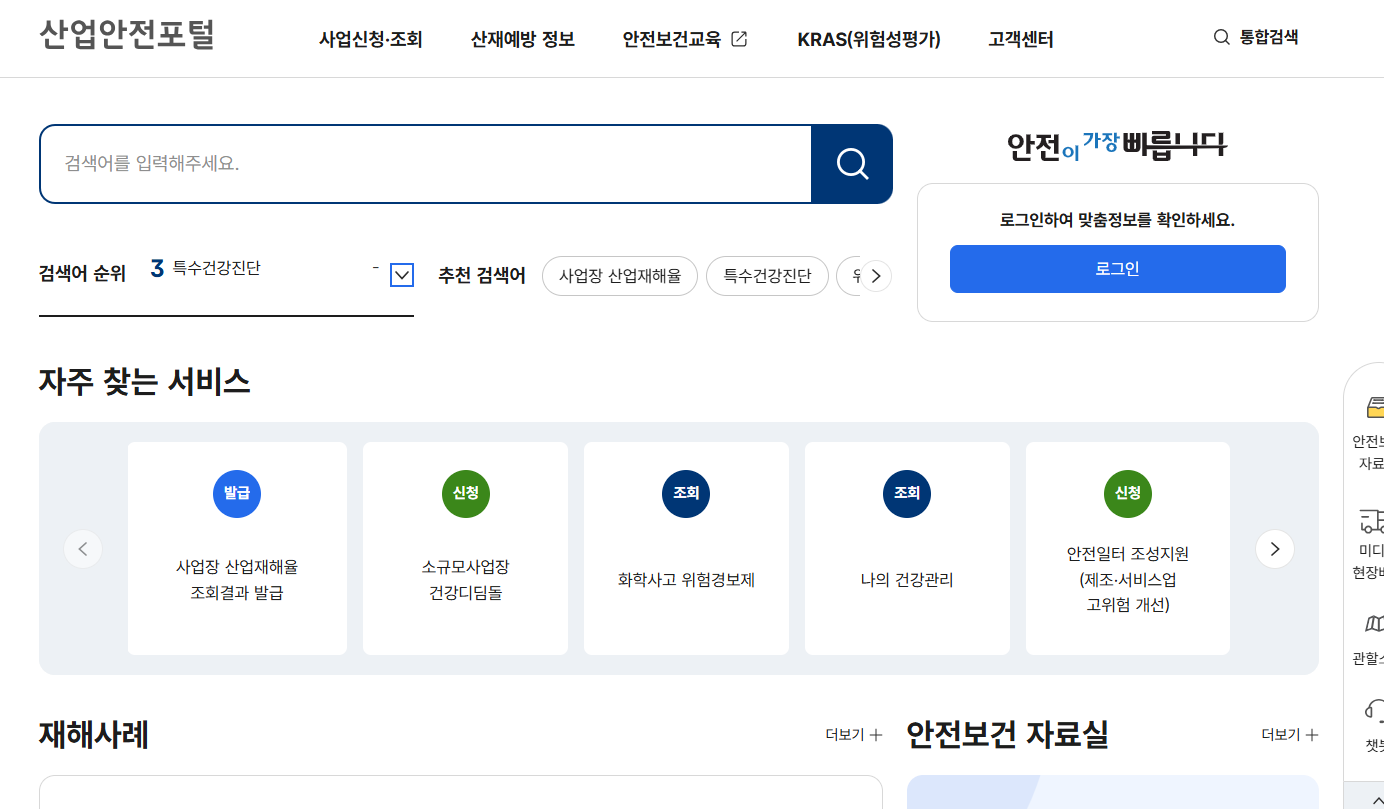Click the blue 로그인 button

1118,269
